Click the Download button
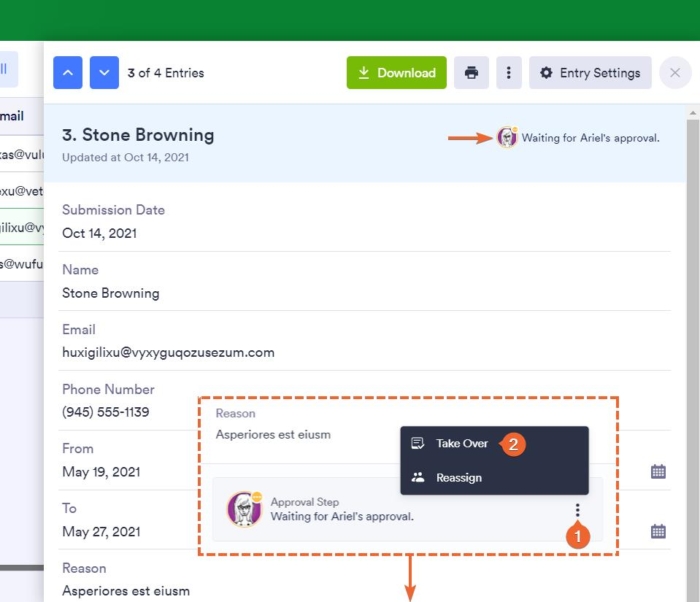Viewport: 700px width, 602px height. [397, 73]
